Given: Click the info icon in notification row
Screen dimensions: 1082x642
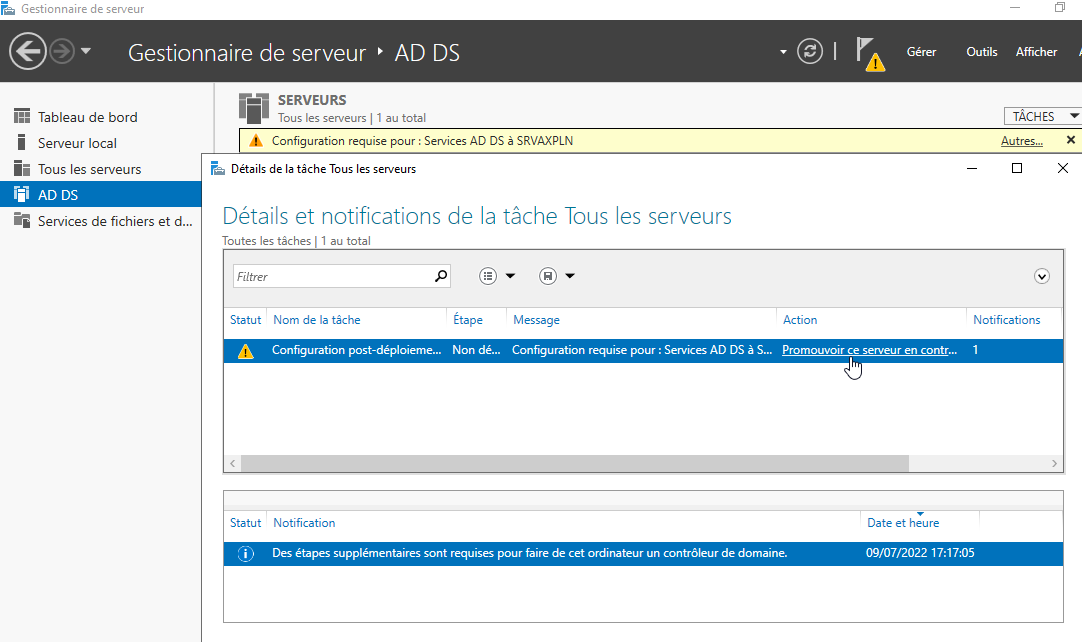Looking at the screenshot, I should coord(245,554).
